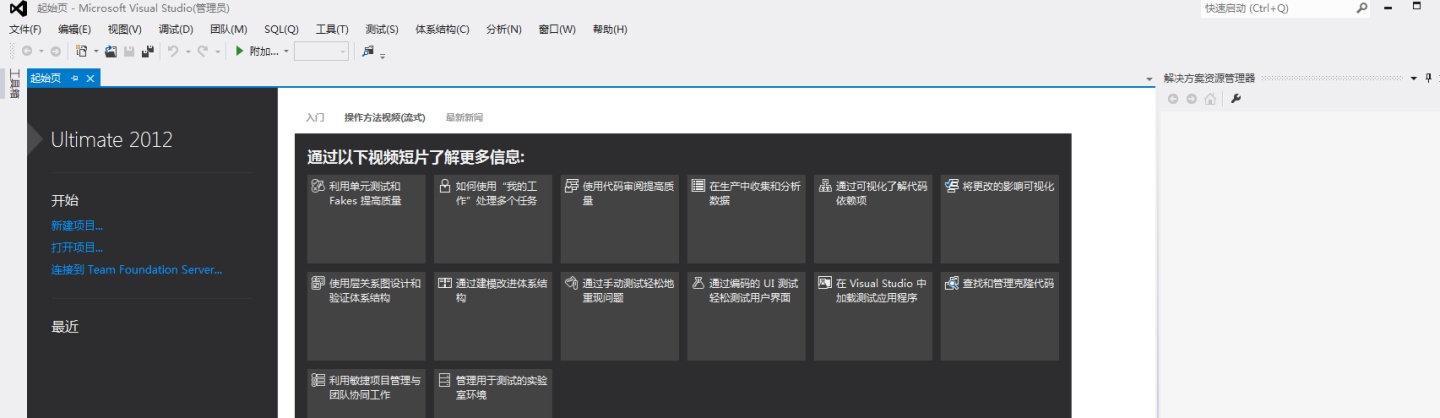Click the Quick Launch search input field
This screenshot has width=1440, height=418.
coord(1277,8)
